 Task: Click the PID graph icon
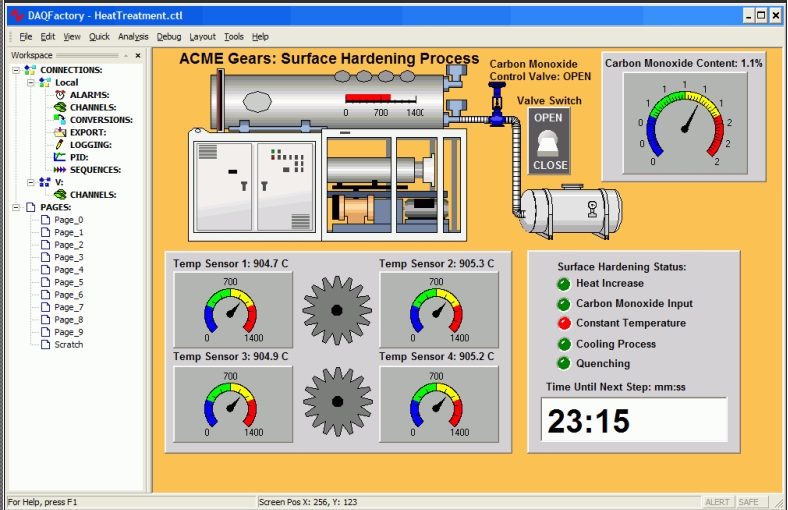point(60,157)
